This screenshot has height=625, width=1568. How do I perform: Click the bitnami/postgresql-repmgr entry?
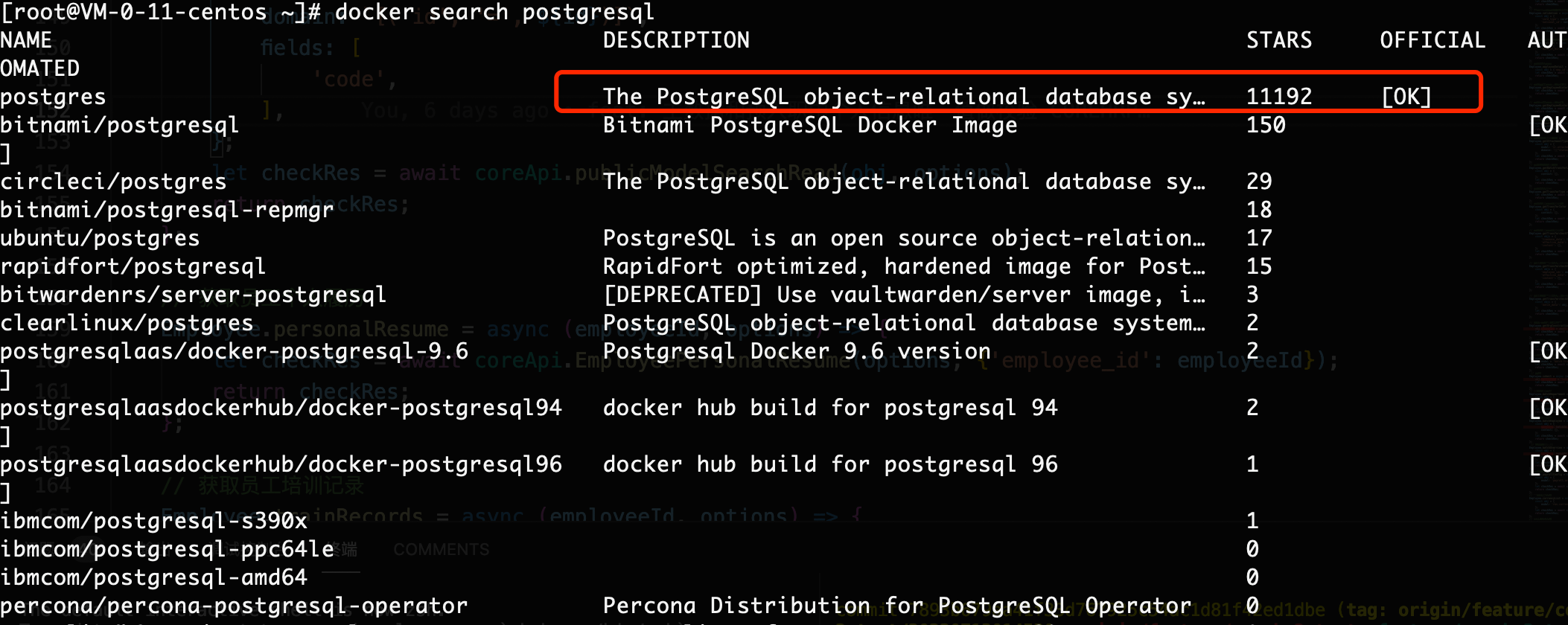167,210
